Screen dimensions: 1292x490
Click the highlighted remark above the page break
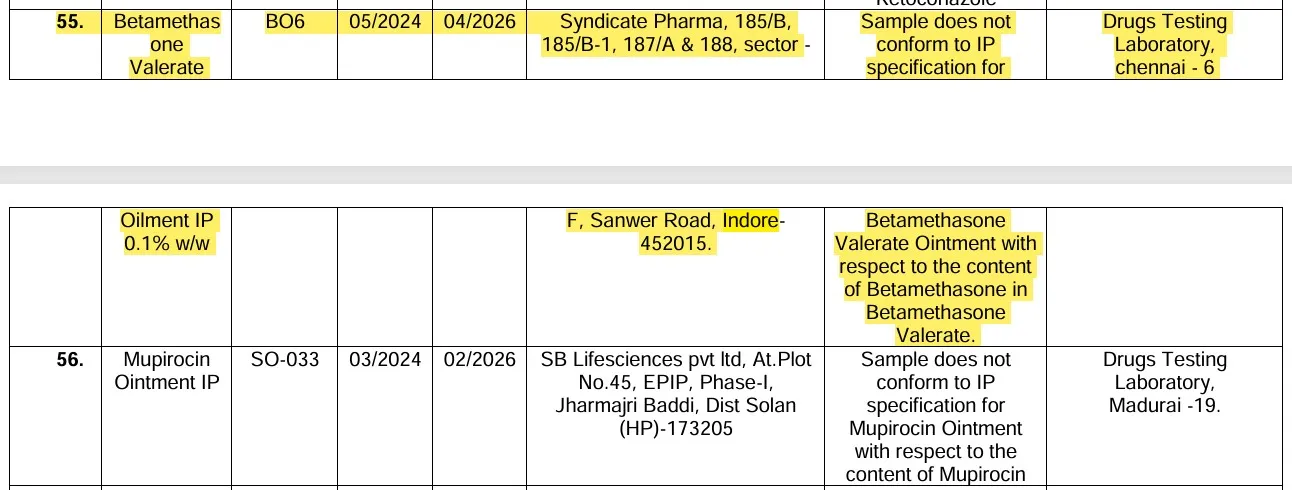pyautogui.click(x=935, y=45)
